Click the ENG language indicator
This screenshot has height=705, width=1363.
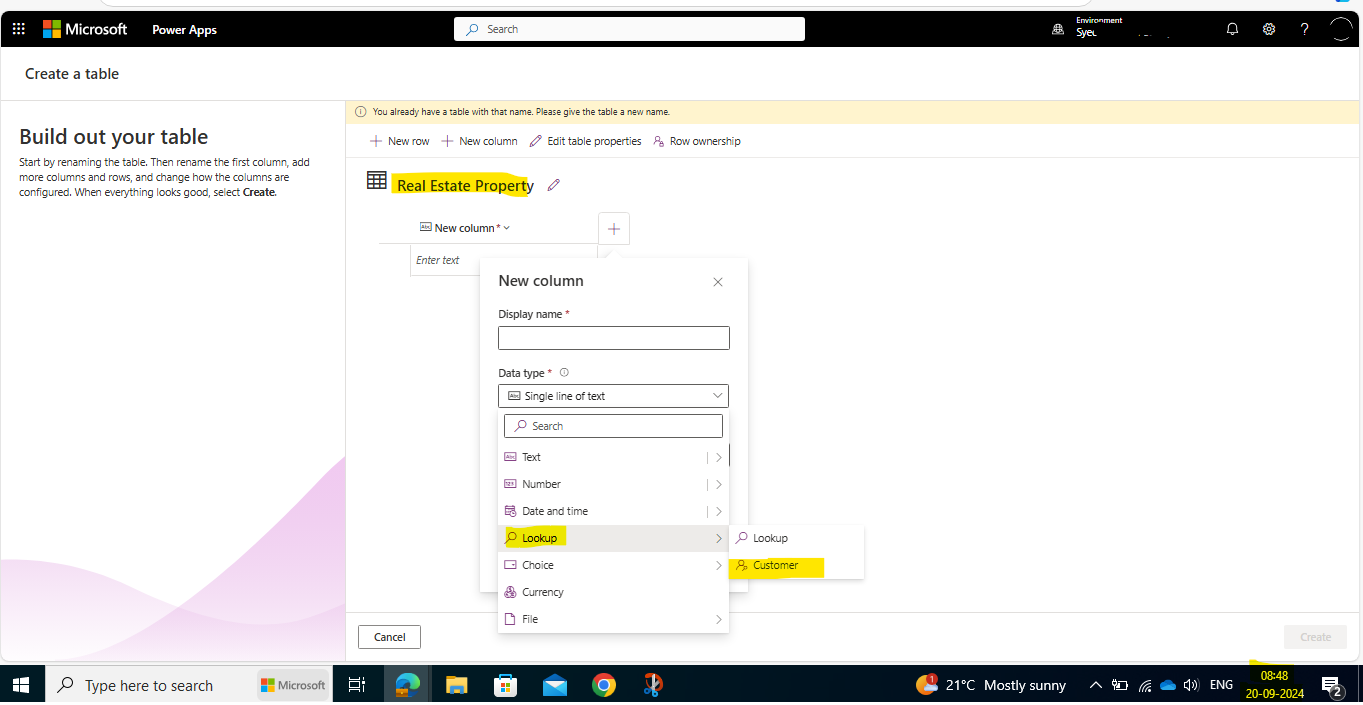click(x=1221, y=685)
